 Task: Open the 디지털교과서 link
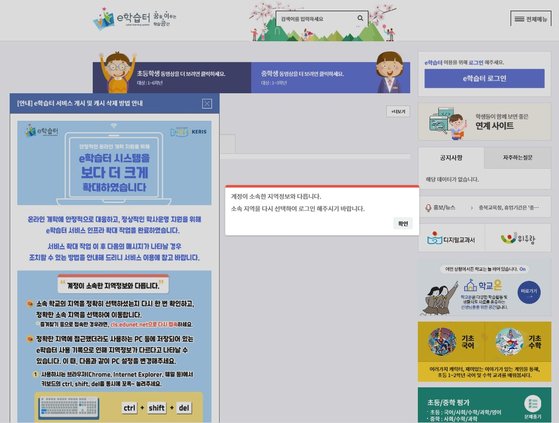pyautogui.click(x=451, y=238)
